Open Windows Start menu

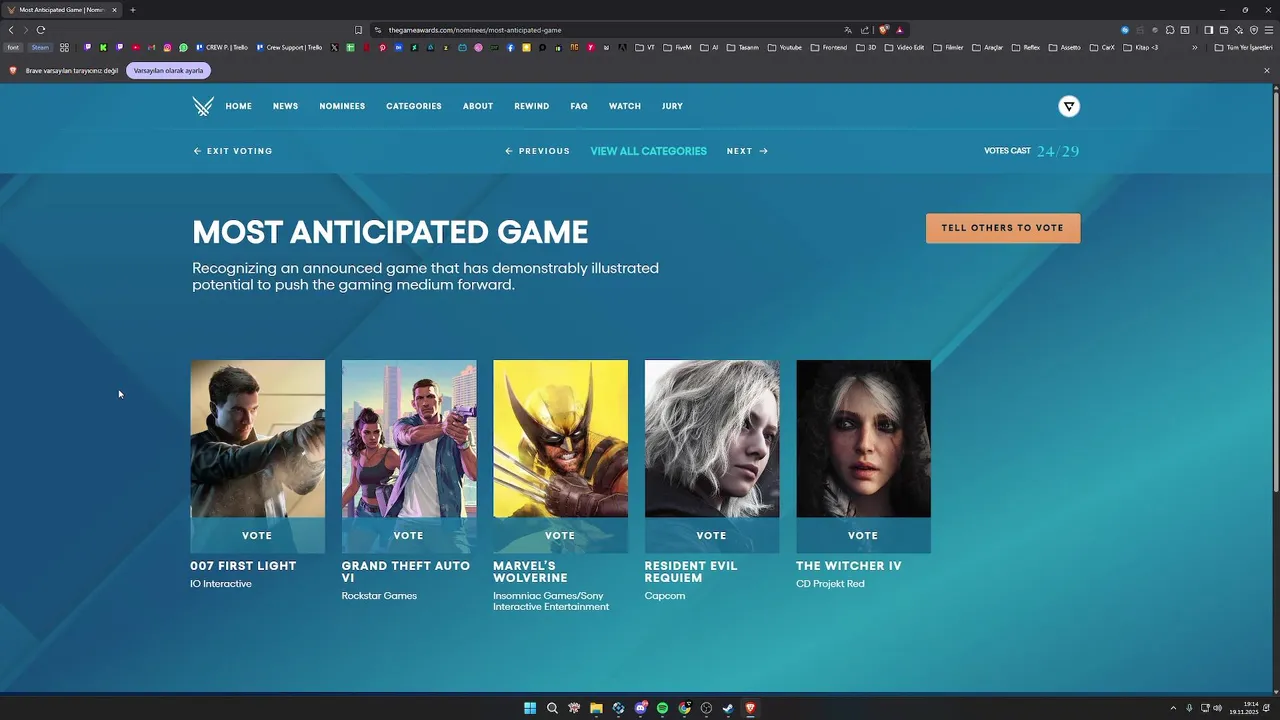coord(530,708)
